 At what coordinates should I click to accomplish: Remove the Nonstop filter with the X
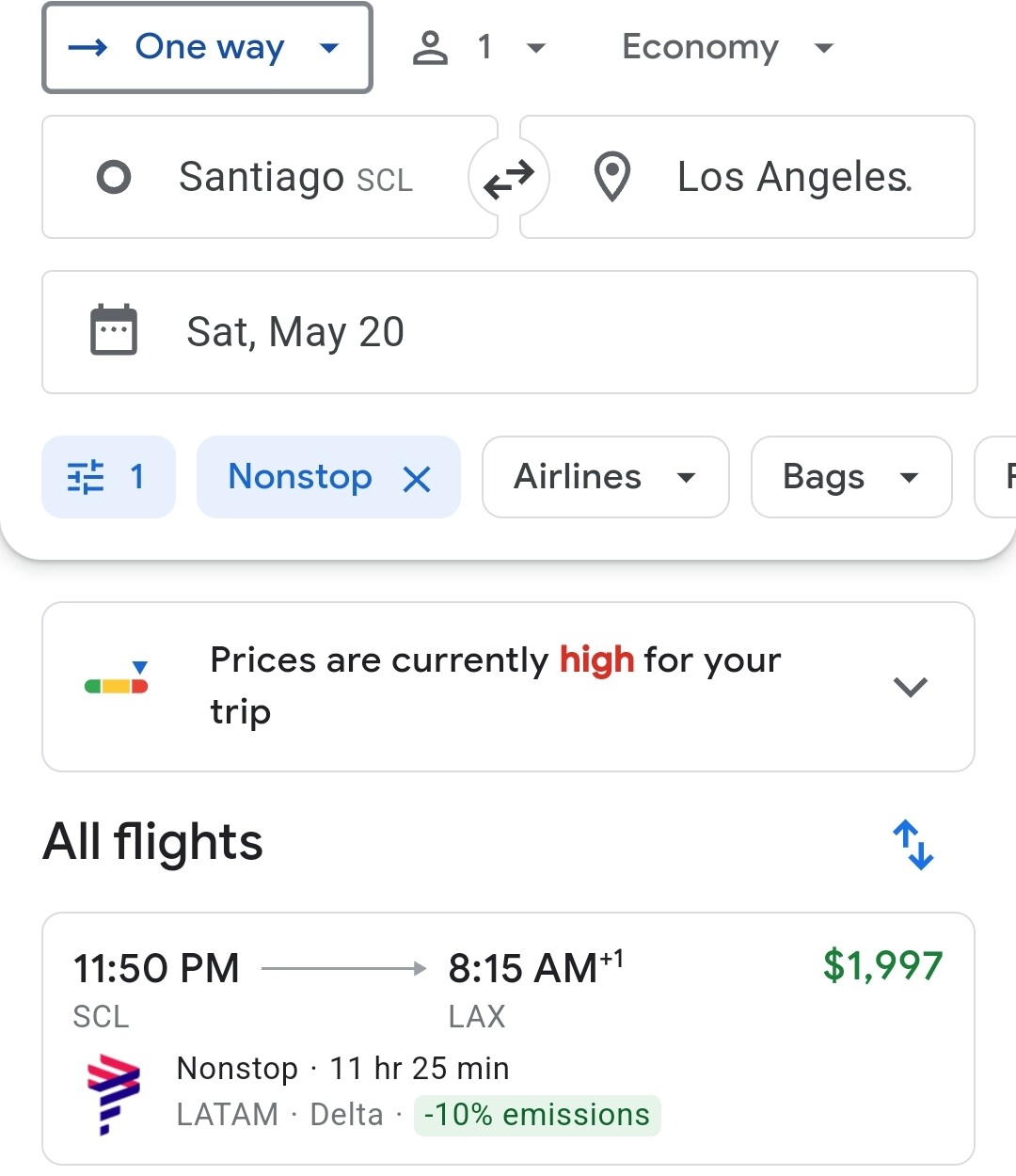[x=417, y=479]
